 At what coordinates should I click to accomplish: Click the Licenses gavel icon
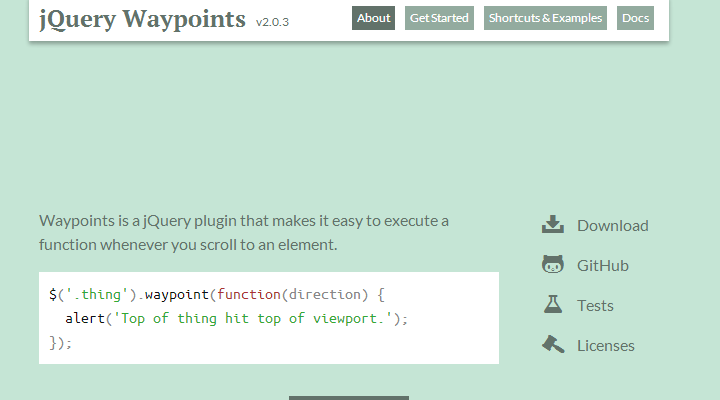[x=552, y=344]
